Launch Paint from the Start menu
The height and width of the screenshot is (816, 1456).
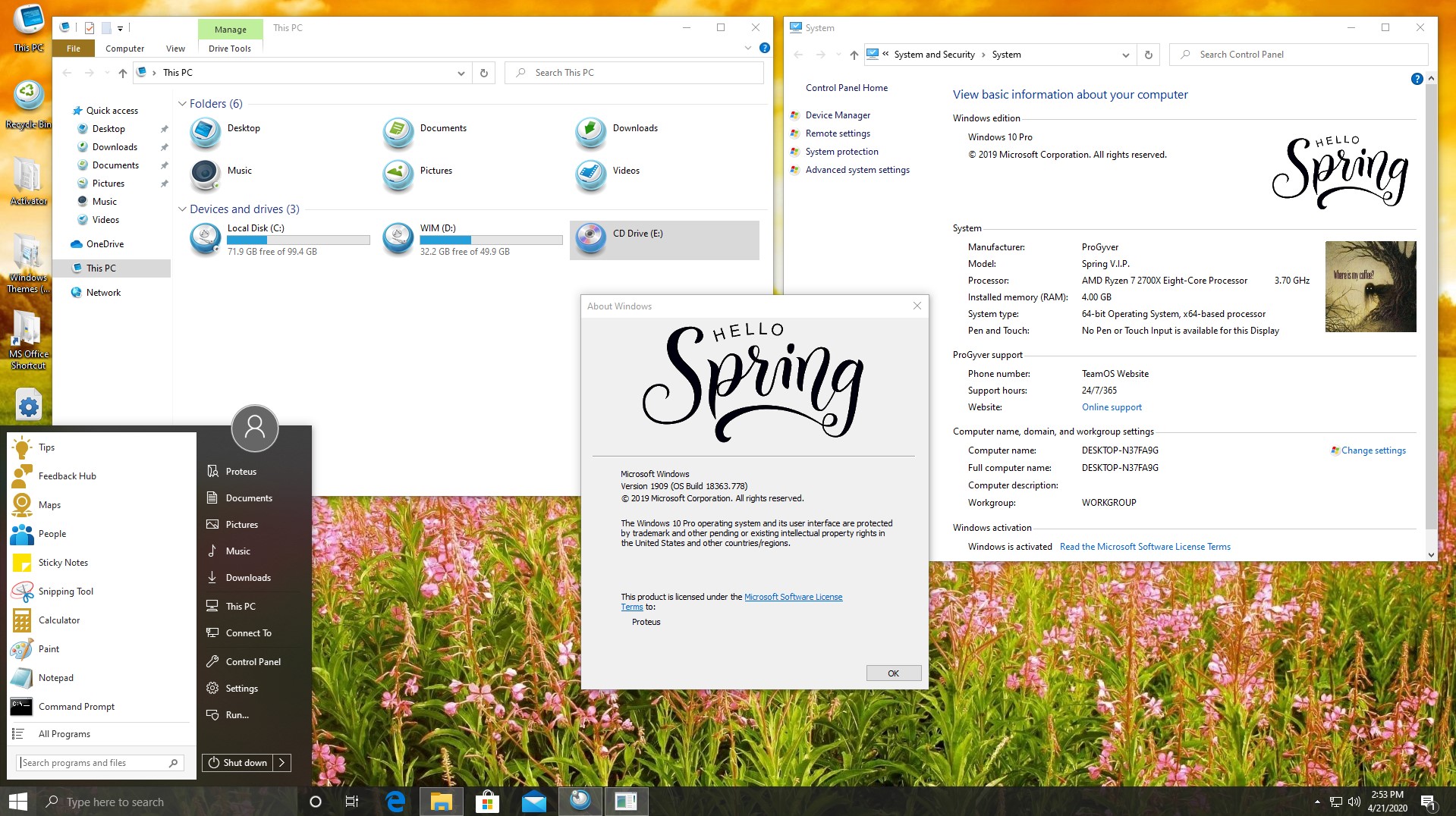tap(102, 649)
